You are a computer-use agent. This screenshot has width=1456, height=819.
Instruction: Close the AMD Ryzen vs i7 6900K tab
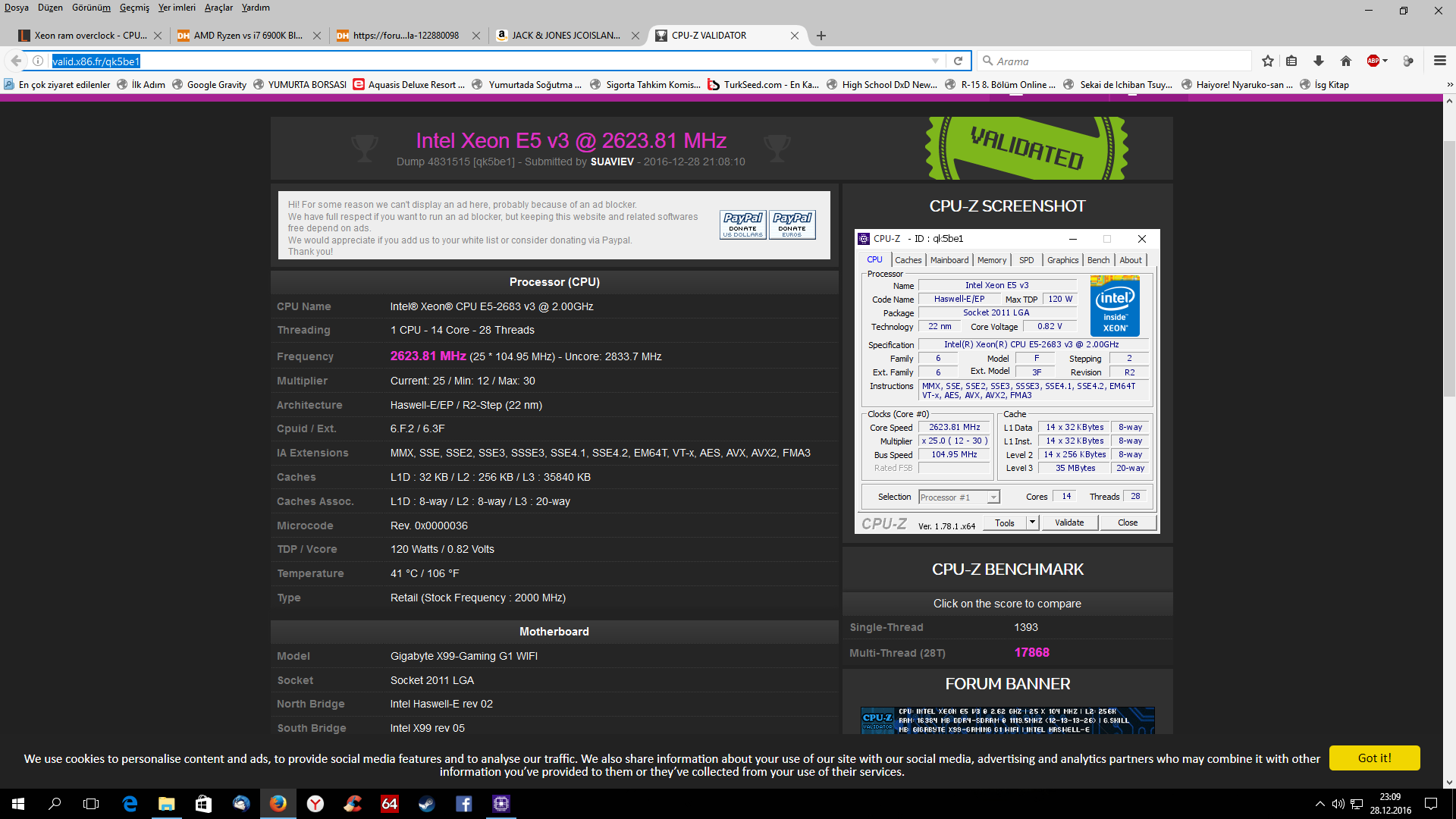coord(317,36)
